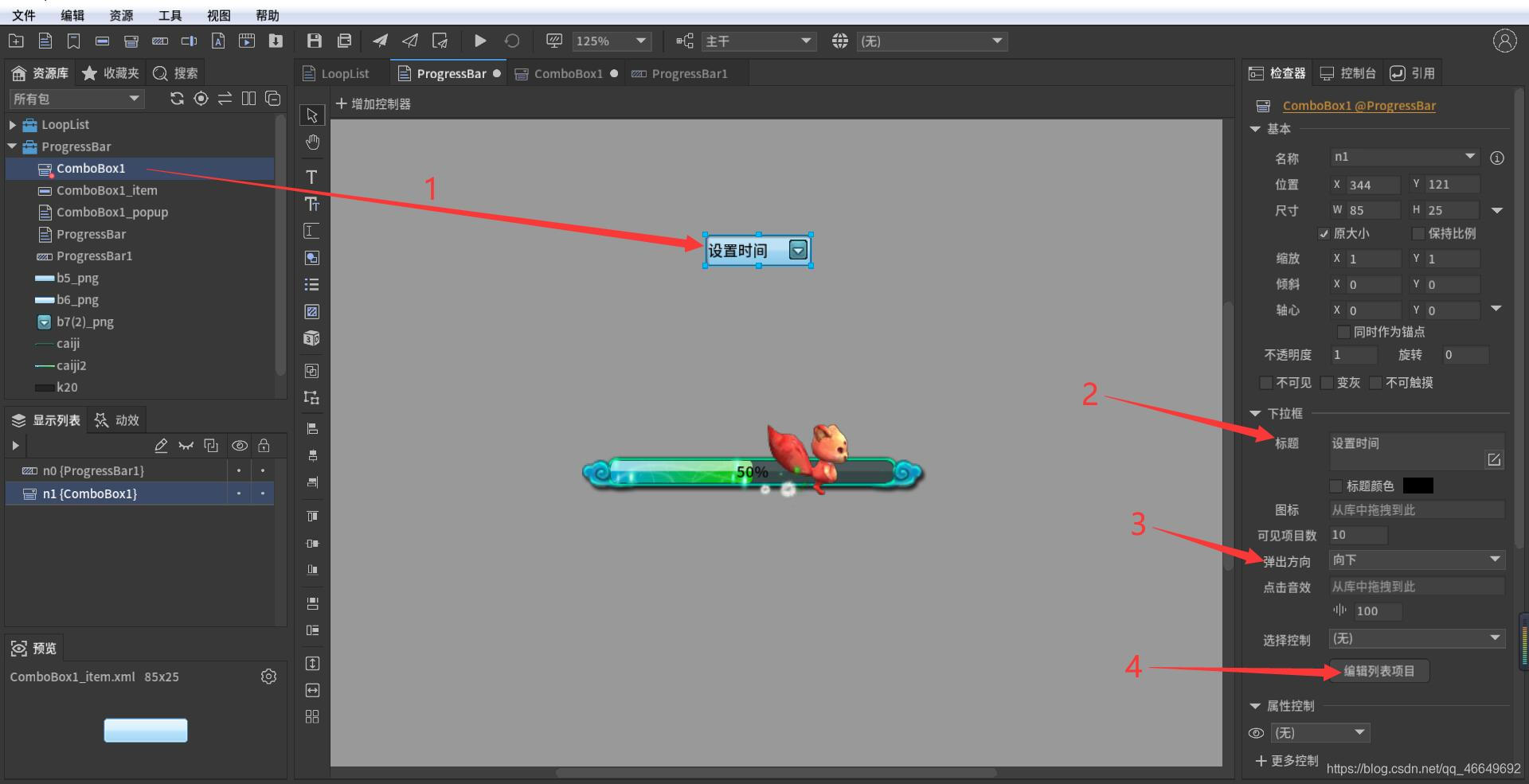Click the pencil edit icon in display list

pyautogui.click(x=161, y=446)
